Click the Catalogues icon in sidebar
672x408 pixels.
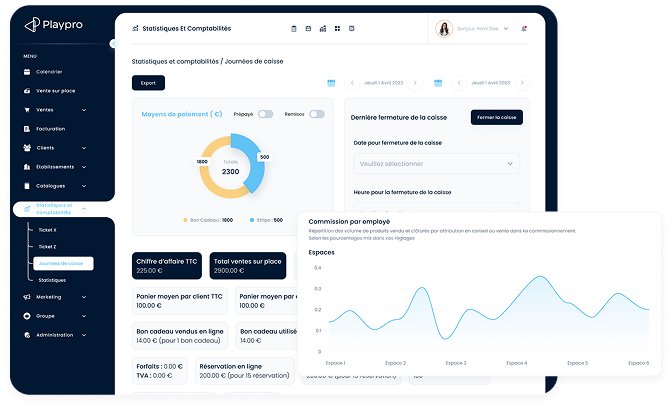27,186
